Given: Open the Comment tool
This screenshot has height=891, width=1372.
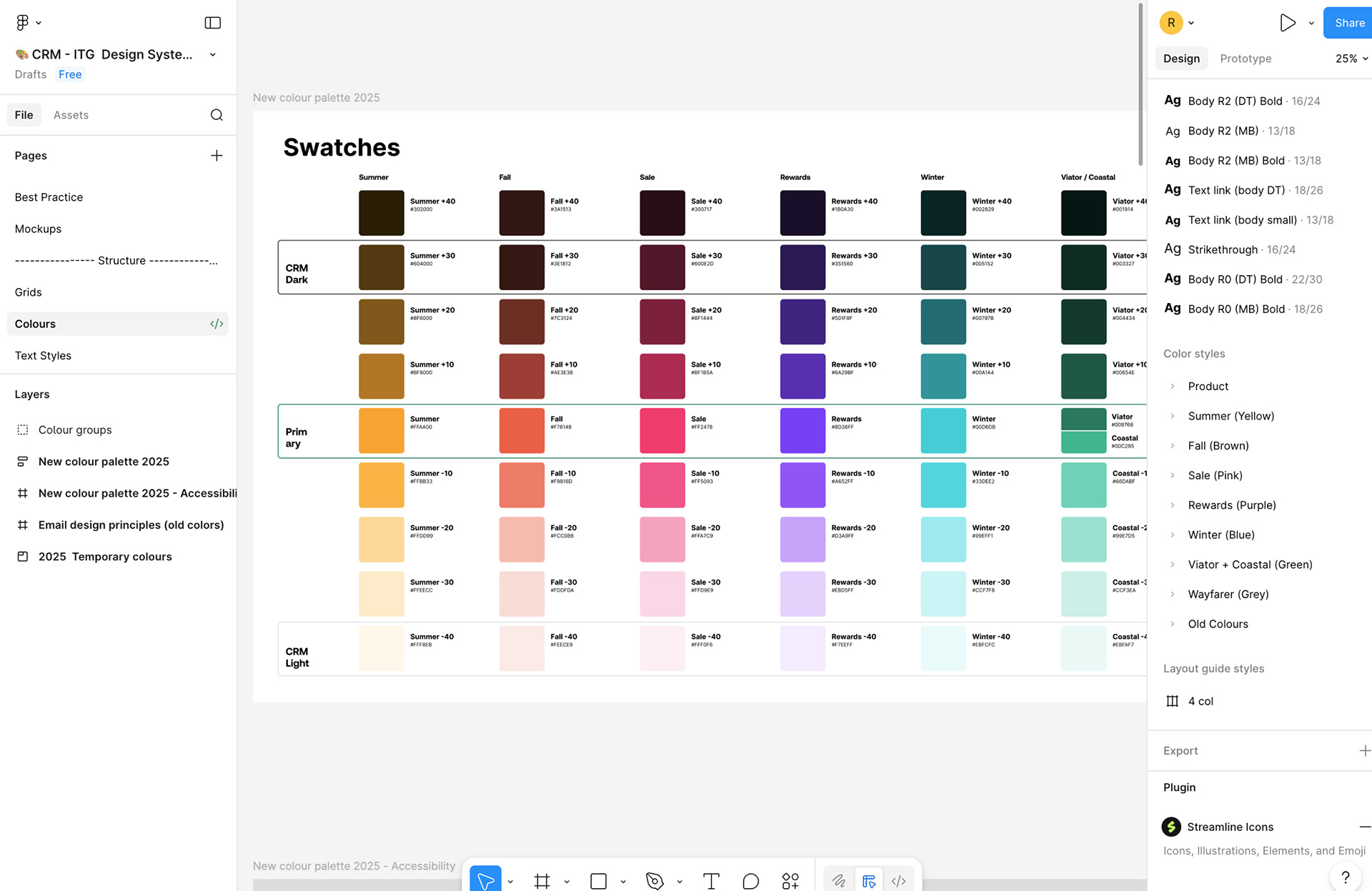Looking at the screenshot, I should 750,880.
